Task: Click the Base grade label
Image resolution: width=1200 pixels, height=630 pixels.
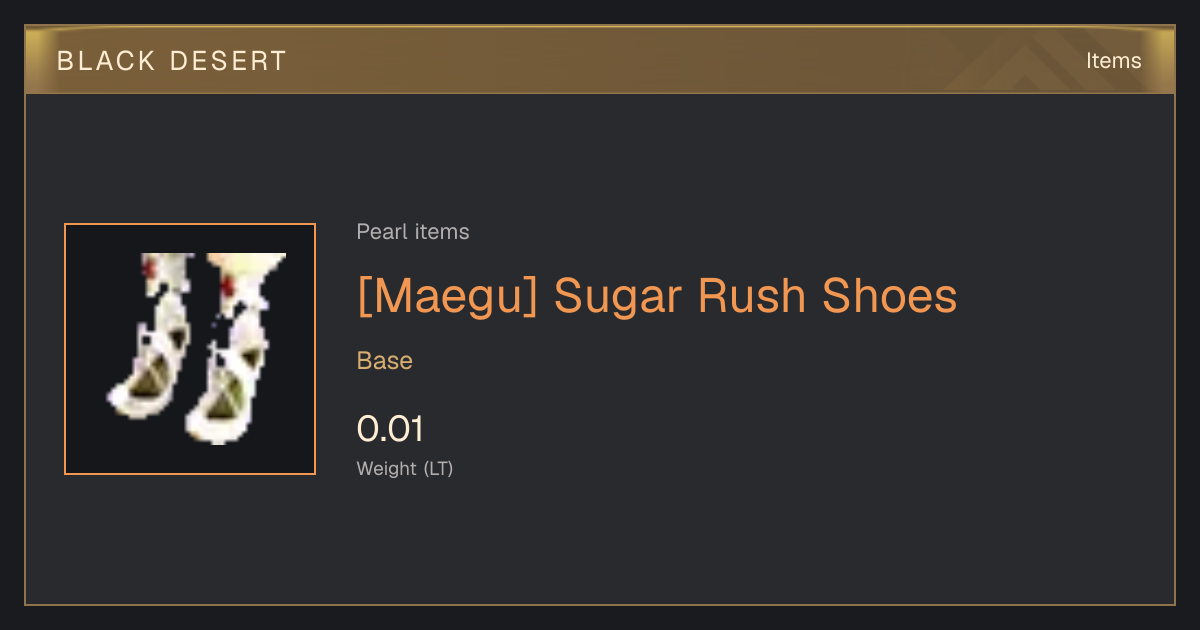Action: 385,361
